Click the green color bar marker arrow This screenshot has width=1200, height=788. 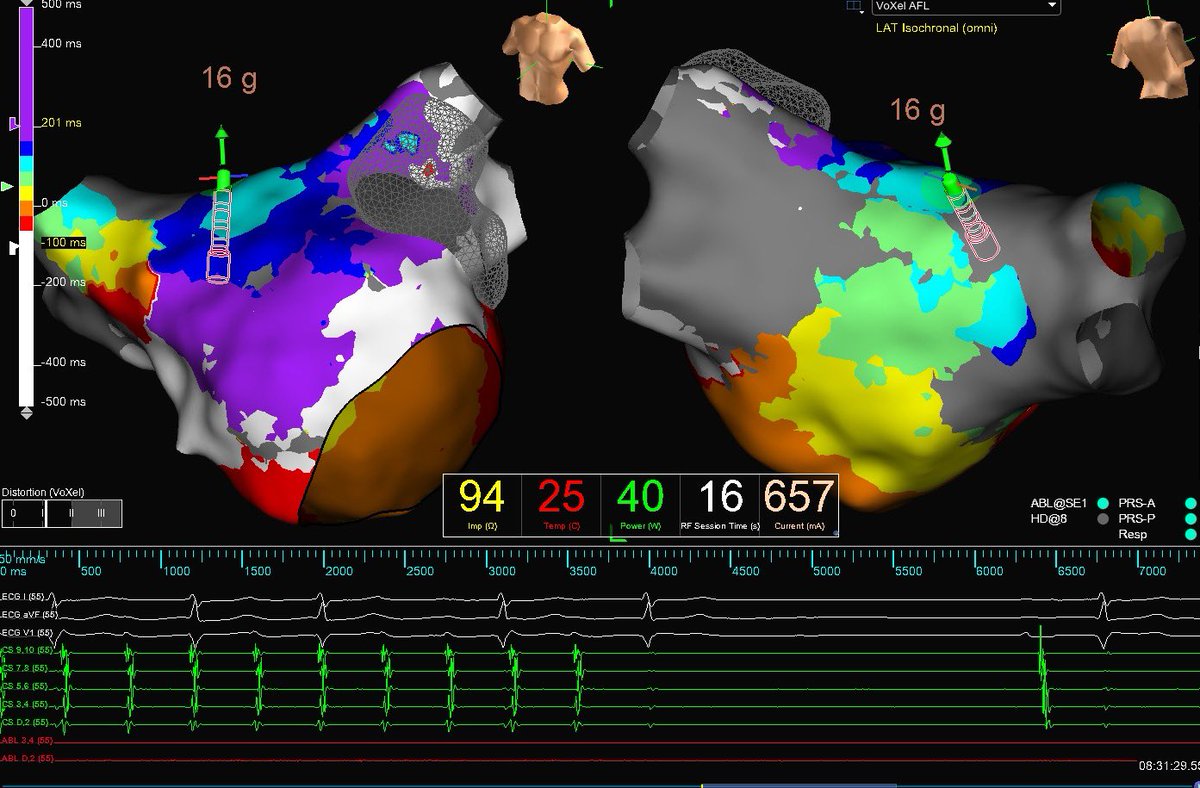(x=9, y=186)
